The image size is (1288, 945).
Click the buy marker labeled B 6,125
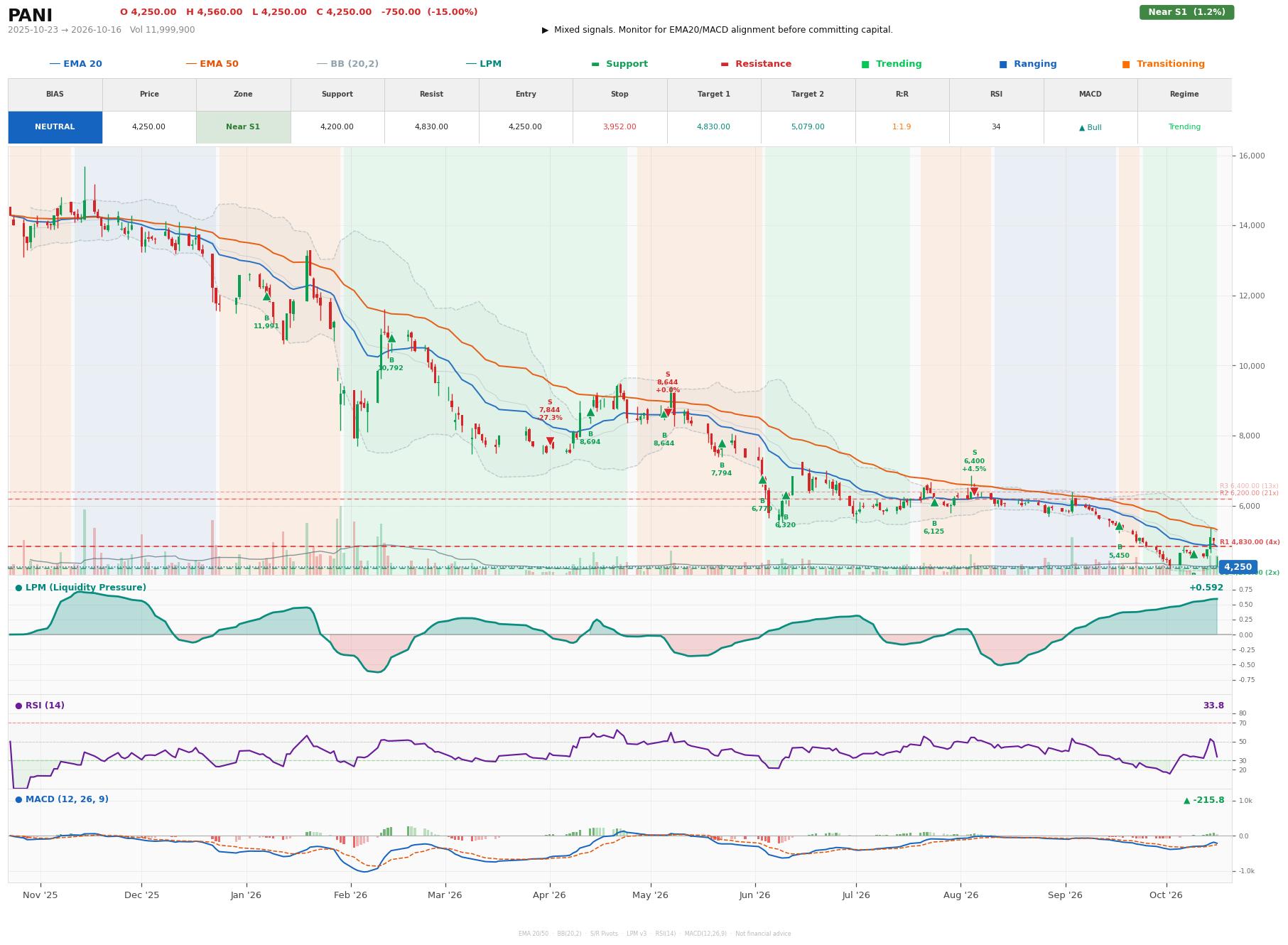[934, 502]
